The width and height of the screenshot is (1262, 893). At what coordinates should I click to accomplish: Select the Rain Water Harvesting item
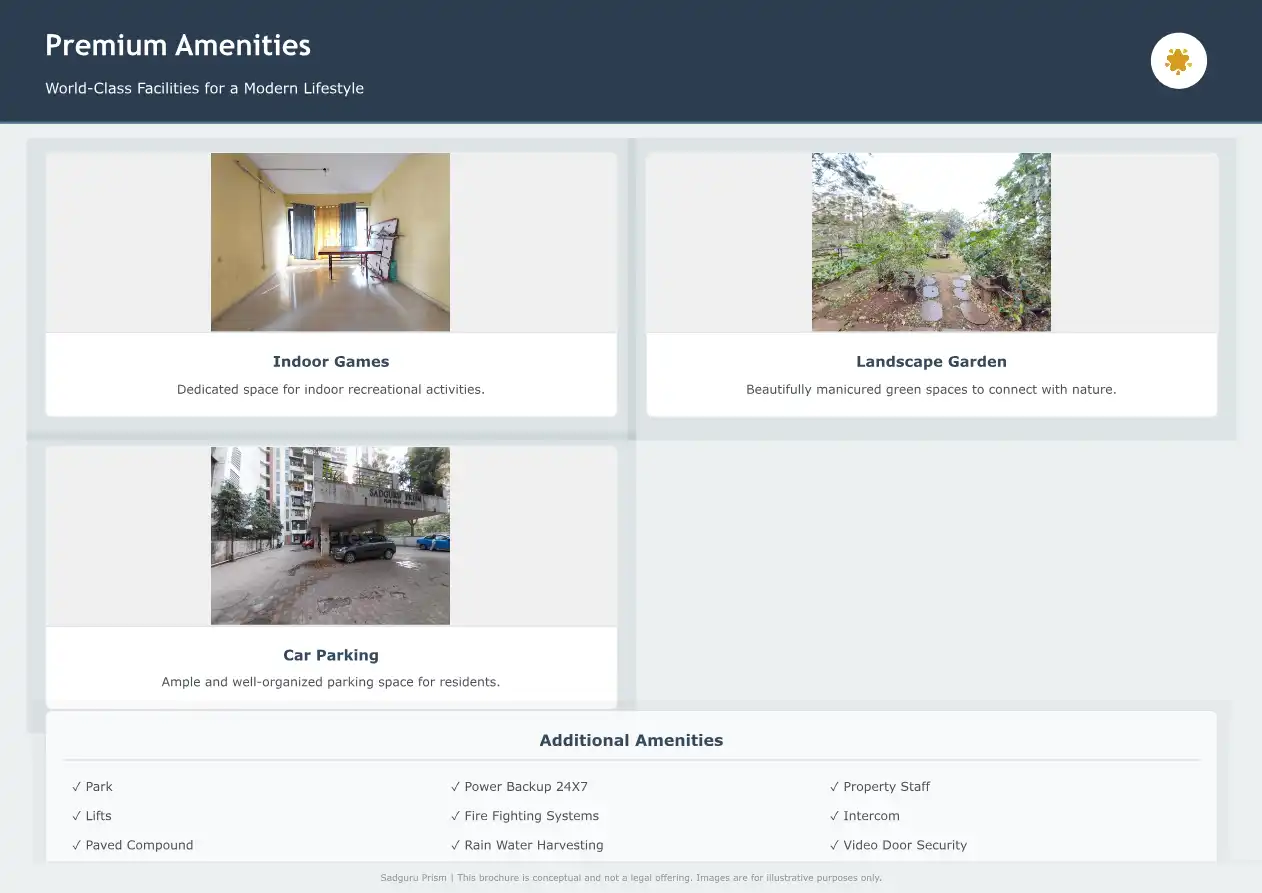pos(533,845)
